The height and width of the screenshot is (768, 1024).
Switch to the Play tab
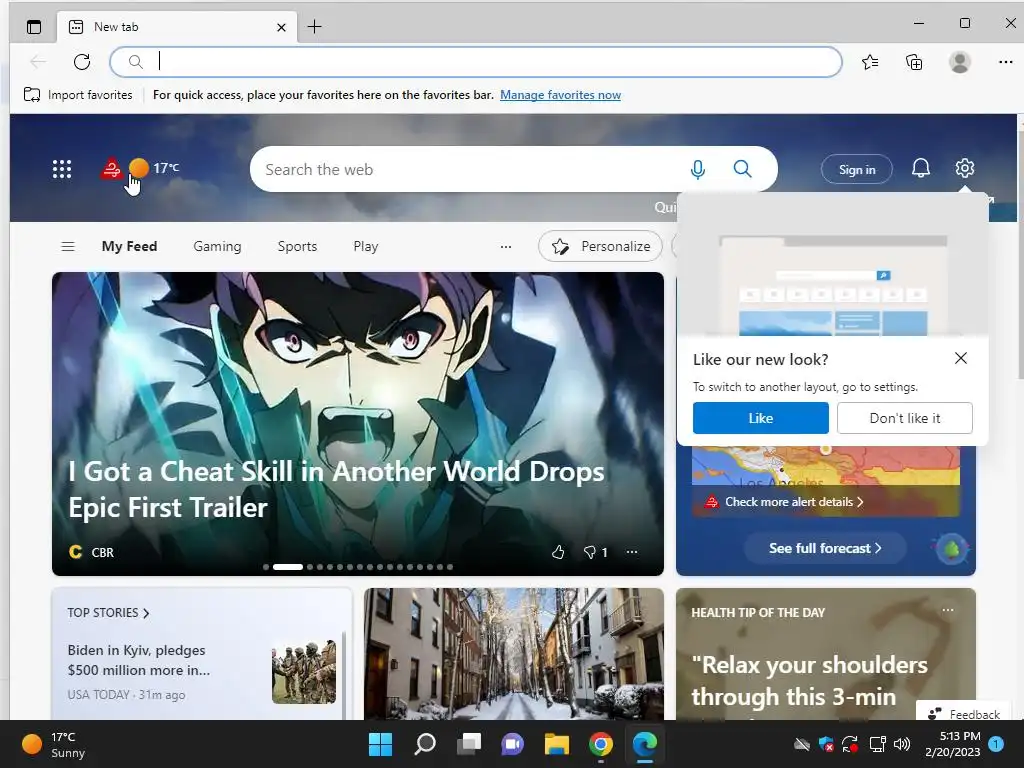tap(366, 246)
